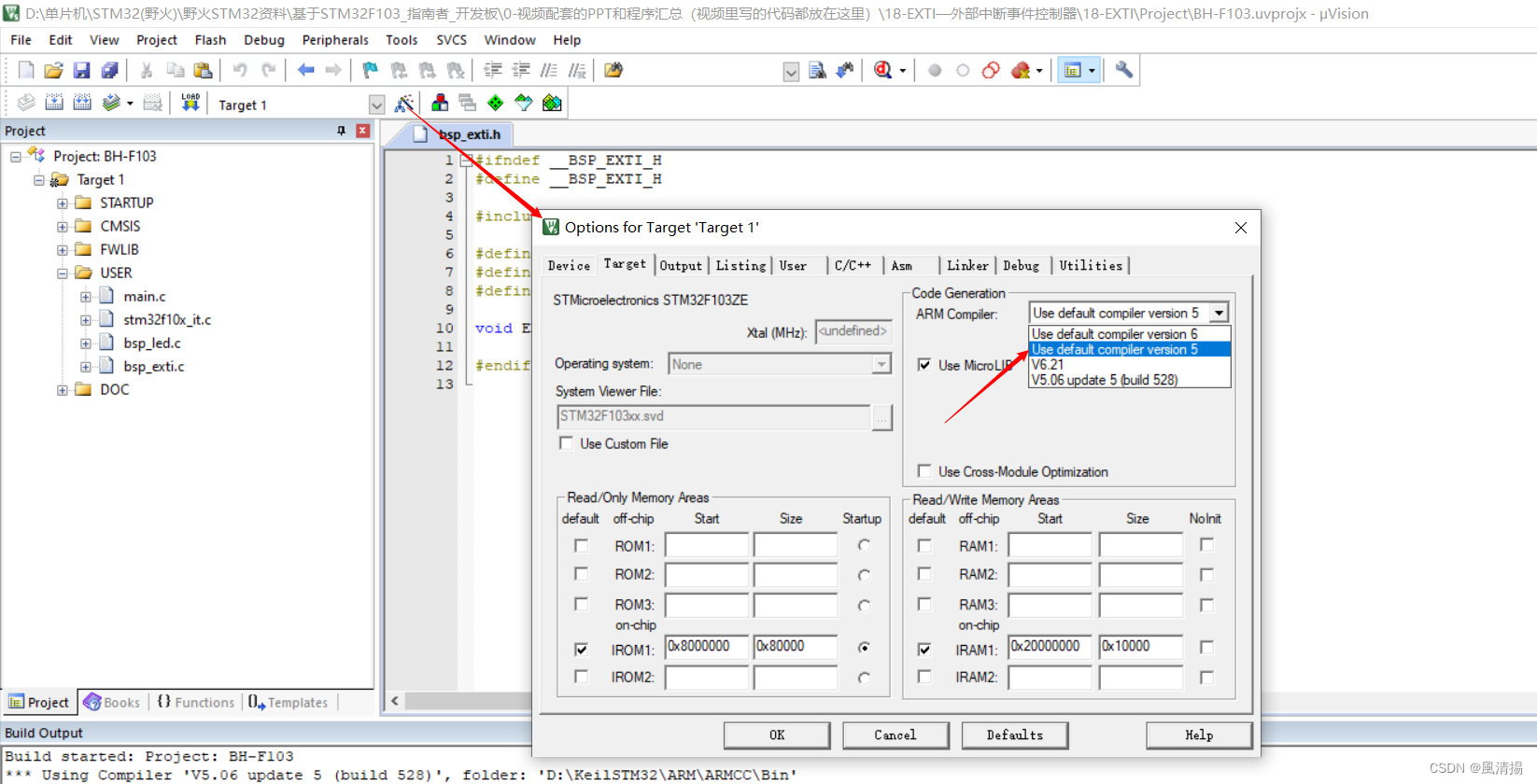Click the Enable/Disable all breakpoints icon

[x=991, y=70]
